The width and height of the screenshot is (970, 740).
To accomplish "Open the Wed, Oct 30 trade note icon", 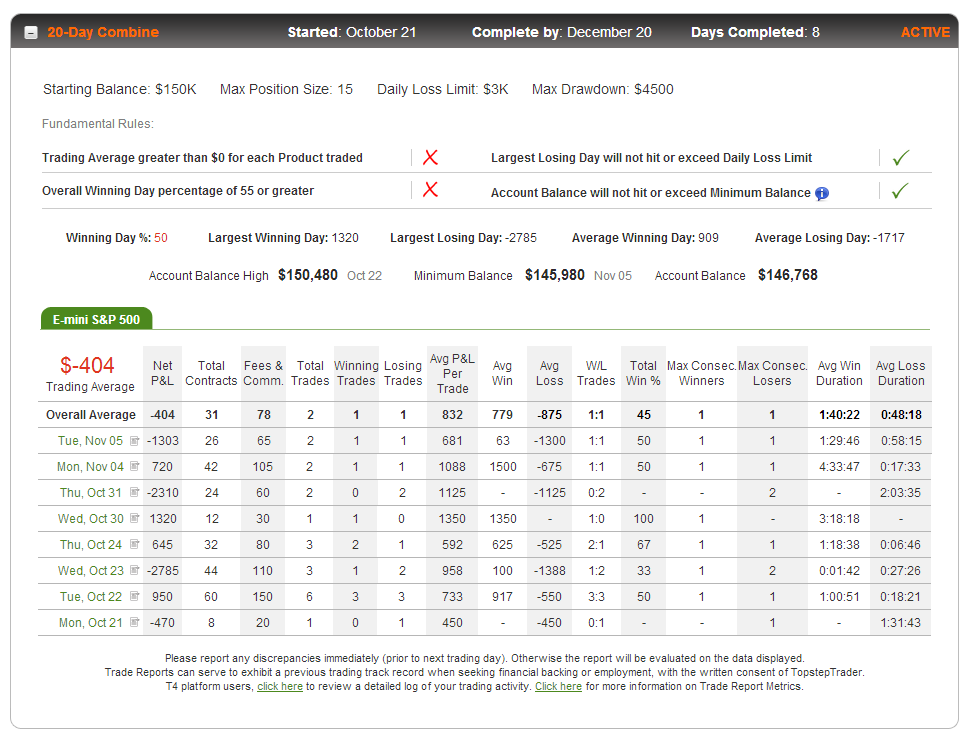I will (x=134, y=518).
